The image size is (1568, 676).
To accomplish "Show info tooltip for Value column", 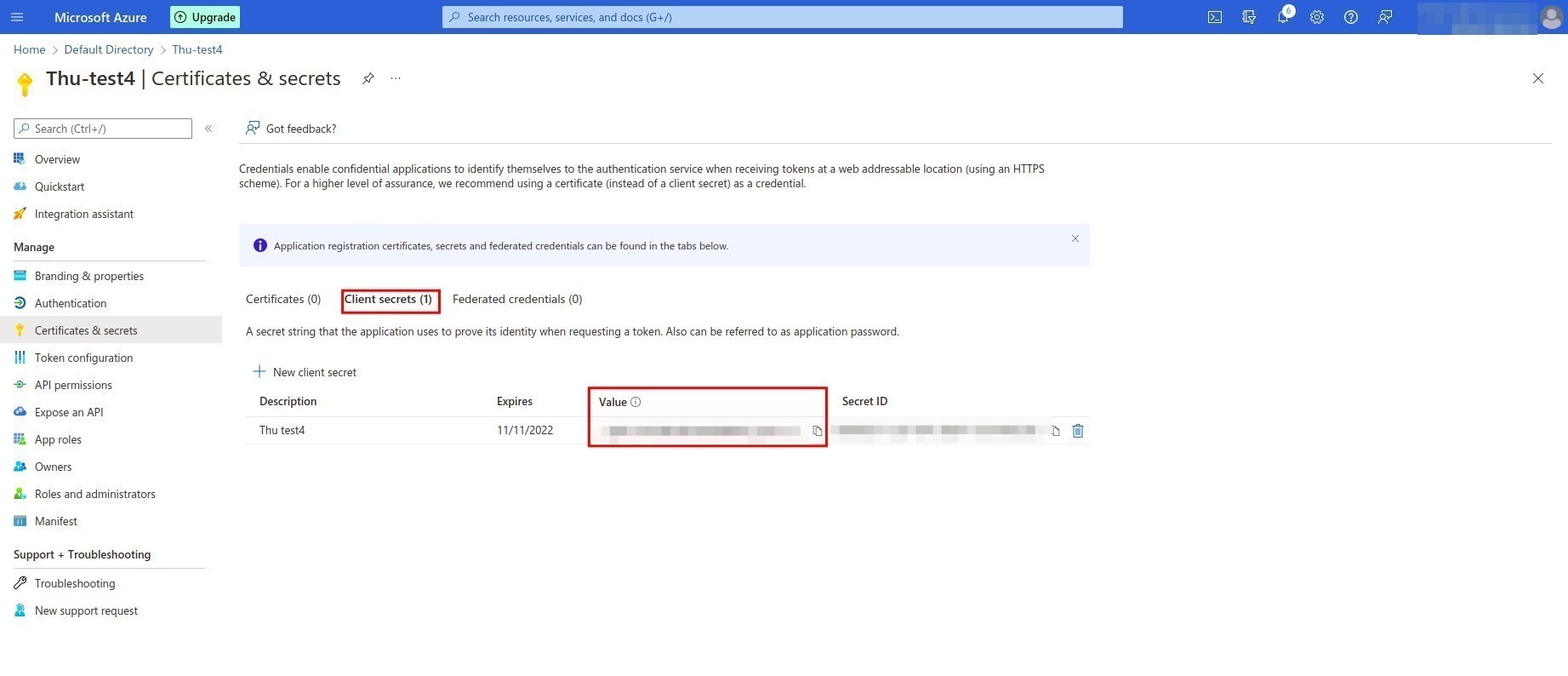I will point(636,402).
